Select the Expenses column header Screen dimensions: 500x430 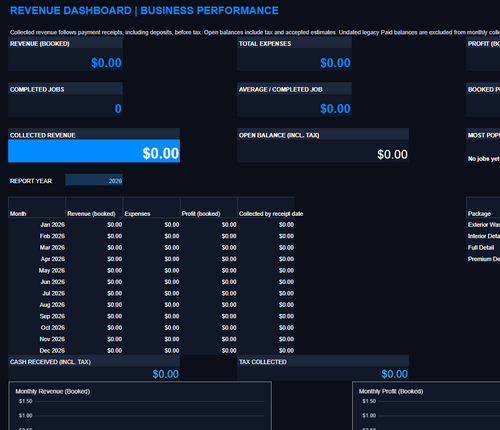pos(151,207)
